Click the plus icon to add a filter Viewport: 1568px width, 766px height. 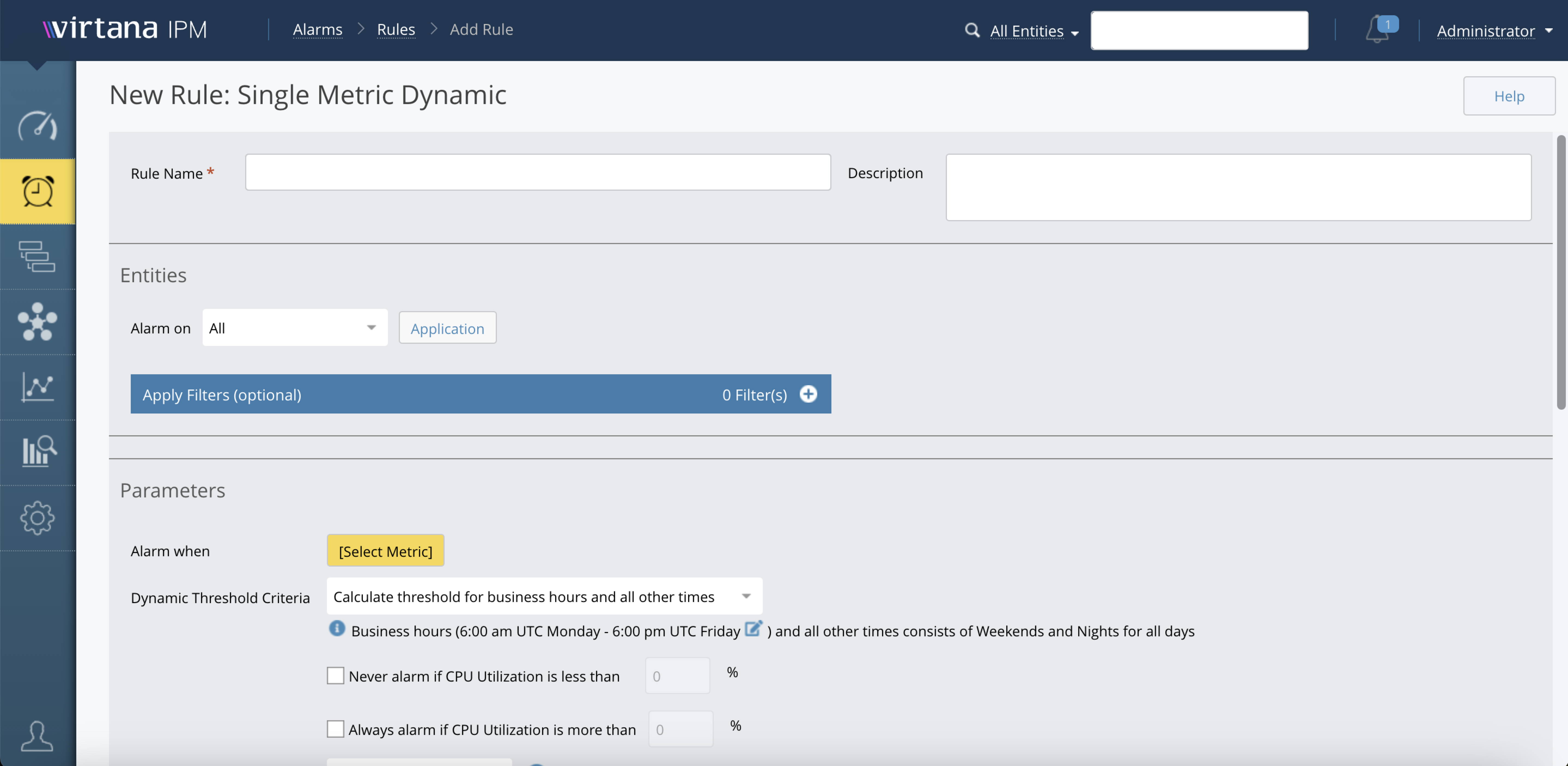click(808, 394)
